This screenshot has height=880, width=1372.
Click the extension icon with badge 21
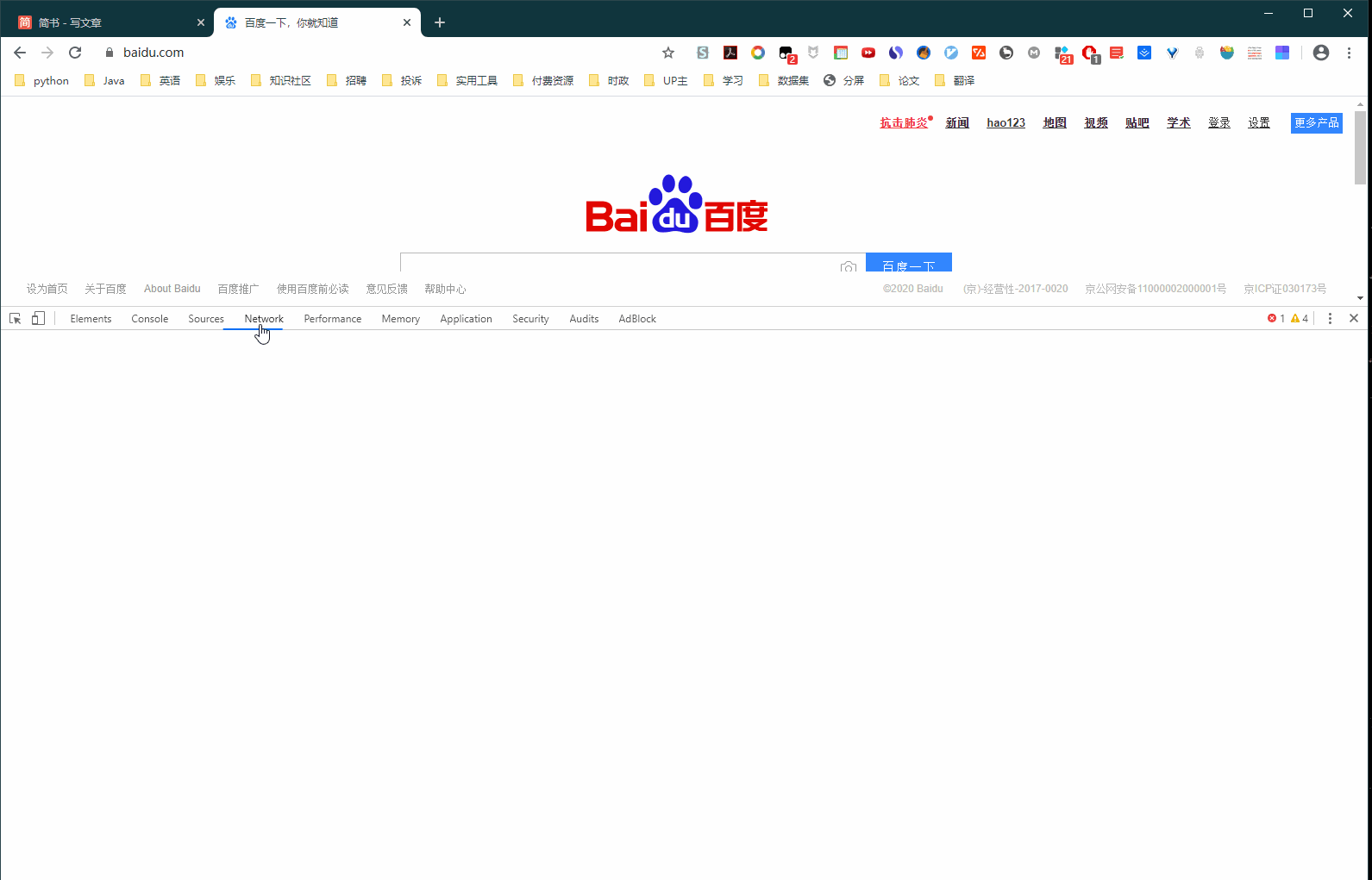[1062, 54]
